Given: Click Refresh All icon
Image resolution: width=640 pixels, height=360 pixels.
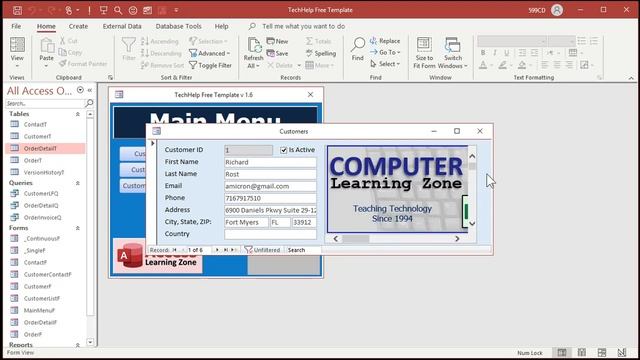Looking at the screenshot, I should click(x=254, y=45).
